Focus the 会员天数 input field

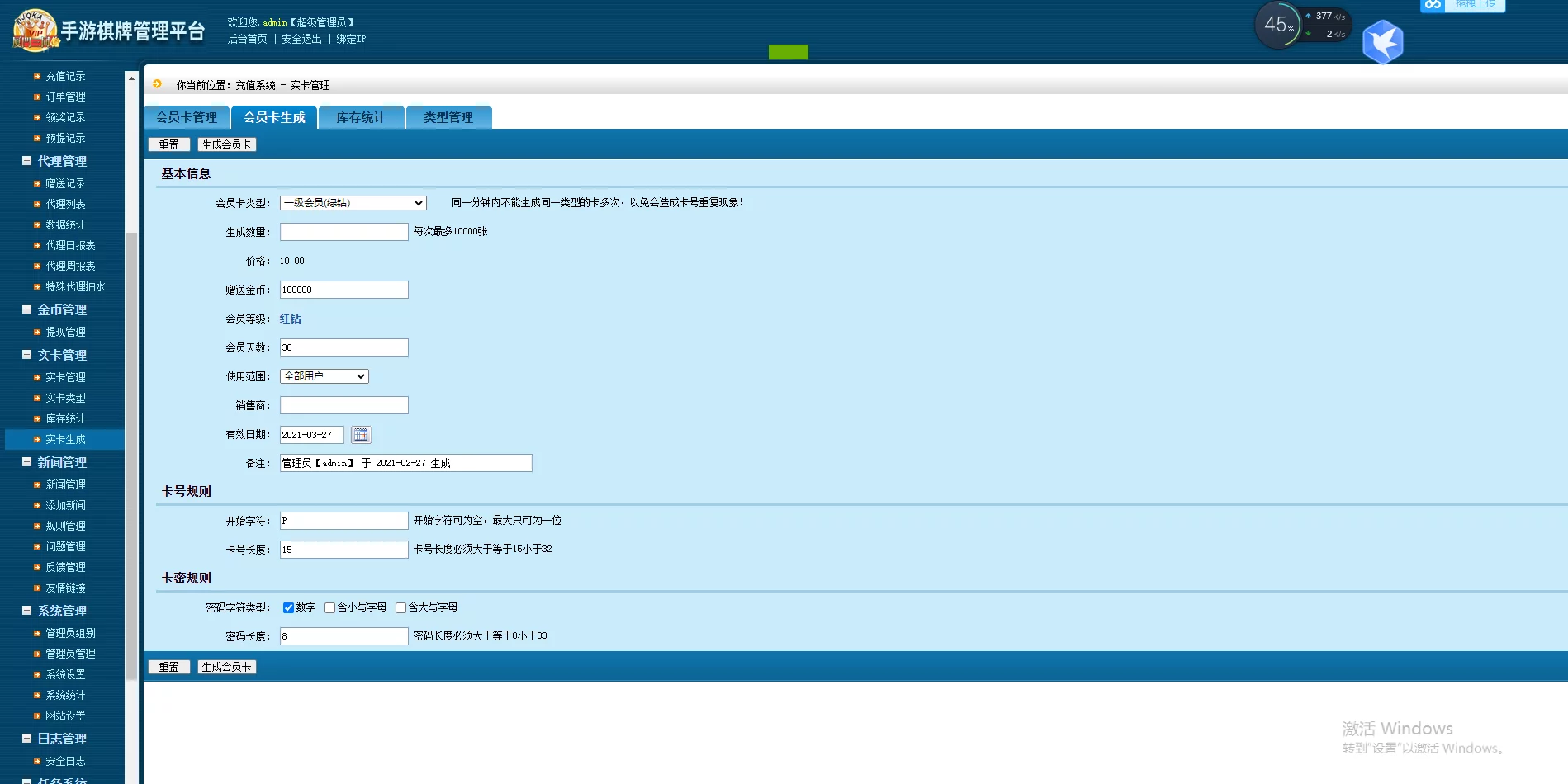[344, 347]
